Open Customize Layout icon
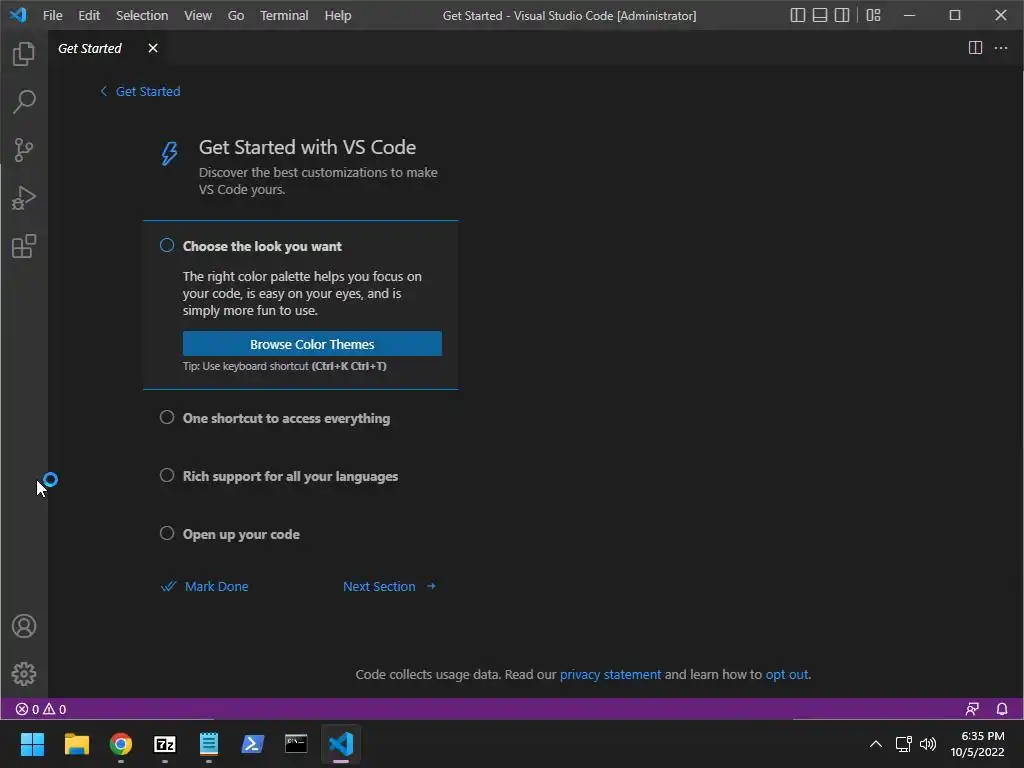This screenshot has width=1024, height=768. click(x=873, y=15)
